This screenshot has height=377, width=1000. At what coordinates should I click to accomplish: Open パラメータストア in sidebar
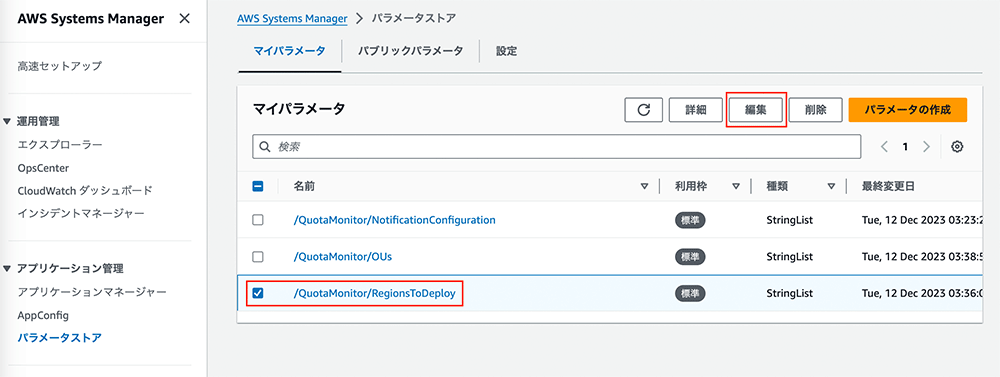(59, 337)
